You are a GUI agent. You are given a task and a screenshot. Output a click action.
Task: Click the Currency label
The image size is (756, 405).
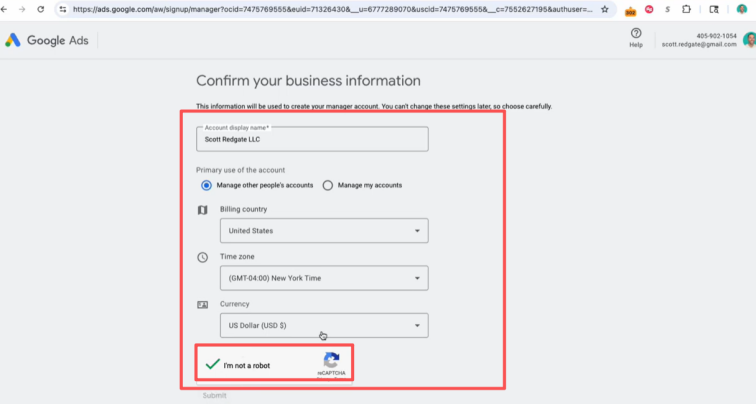point(235,304)
